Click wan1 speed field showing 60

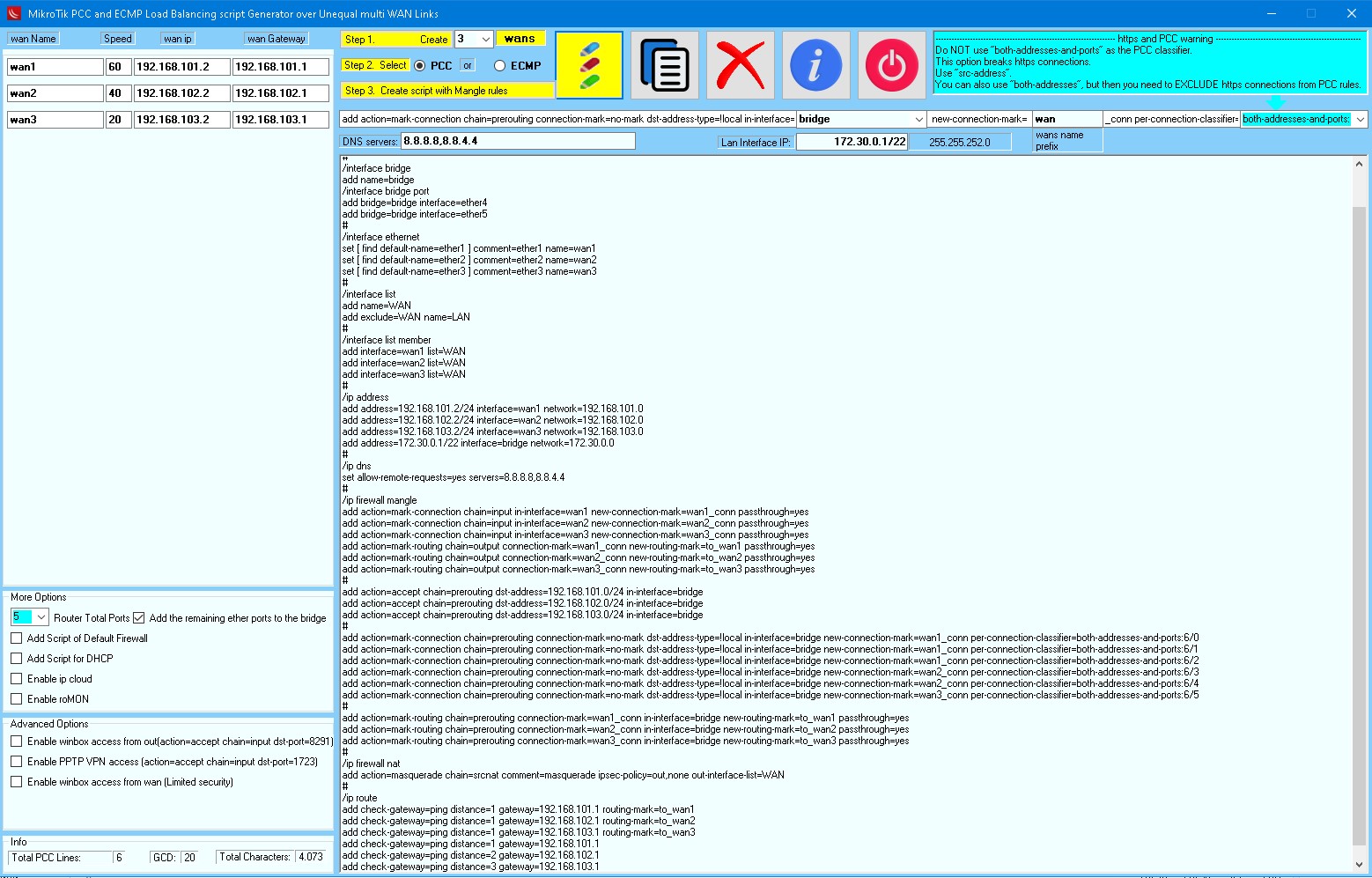[118, 67]
